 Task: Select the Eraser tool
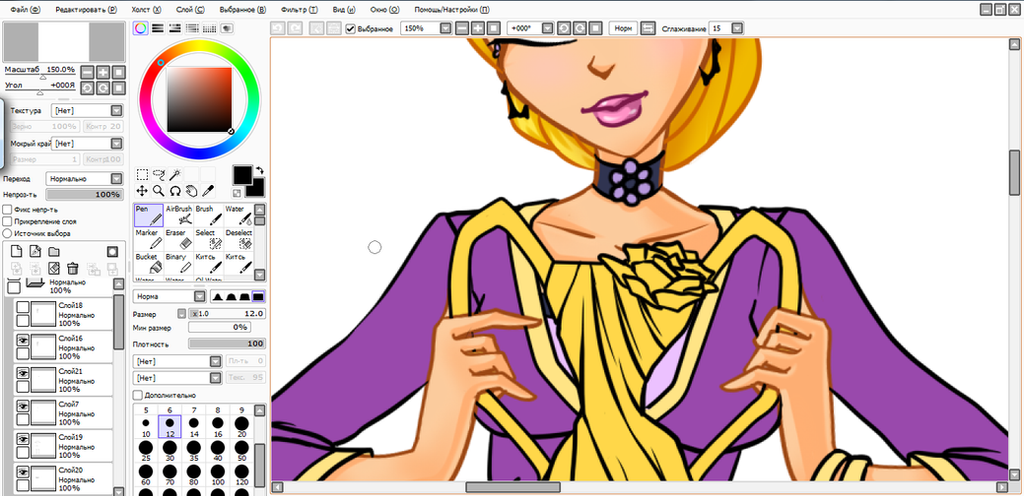coord(178,239)
